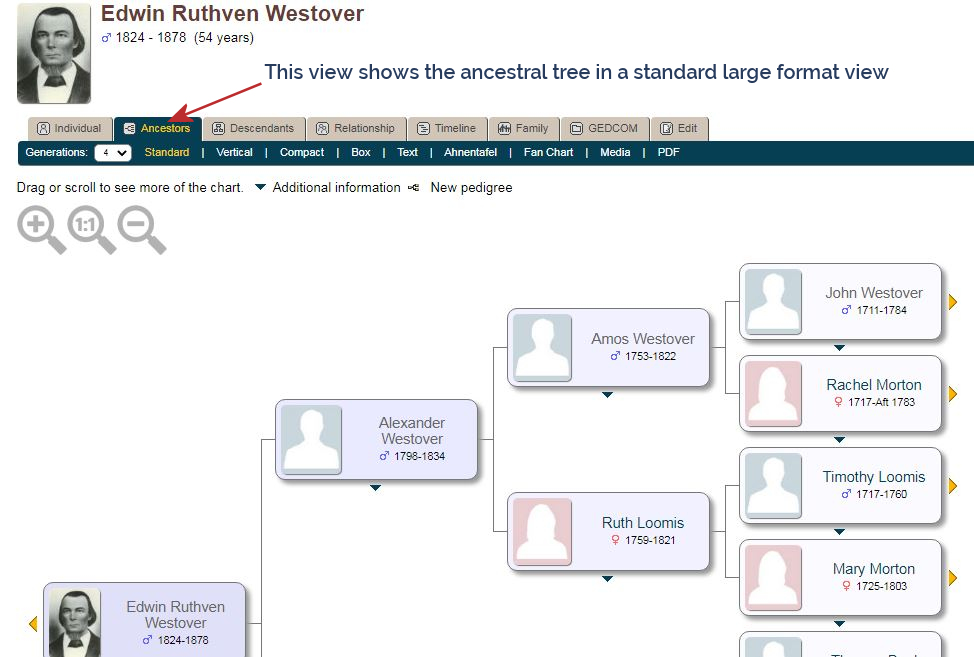974x657 pixels.
Task: Expand Additional information section
Action: [329, 188]
